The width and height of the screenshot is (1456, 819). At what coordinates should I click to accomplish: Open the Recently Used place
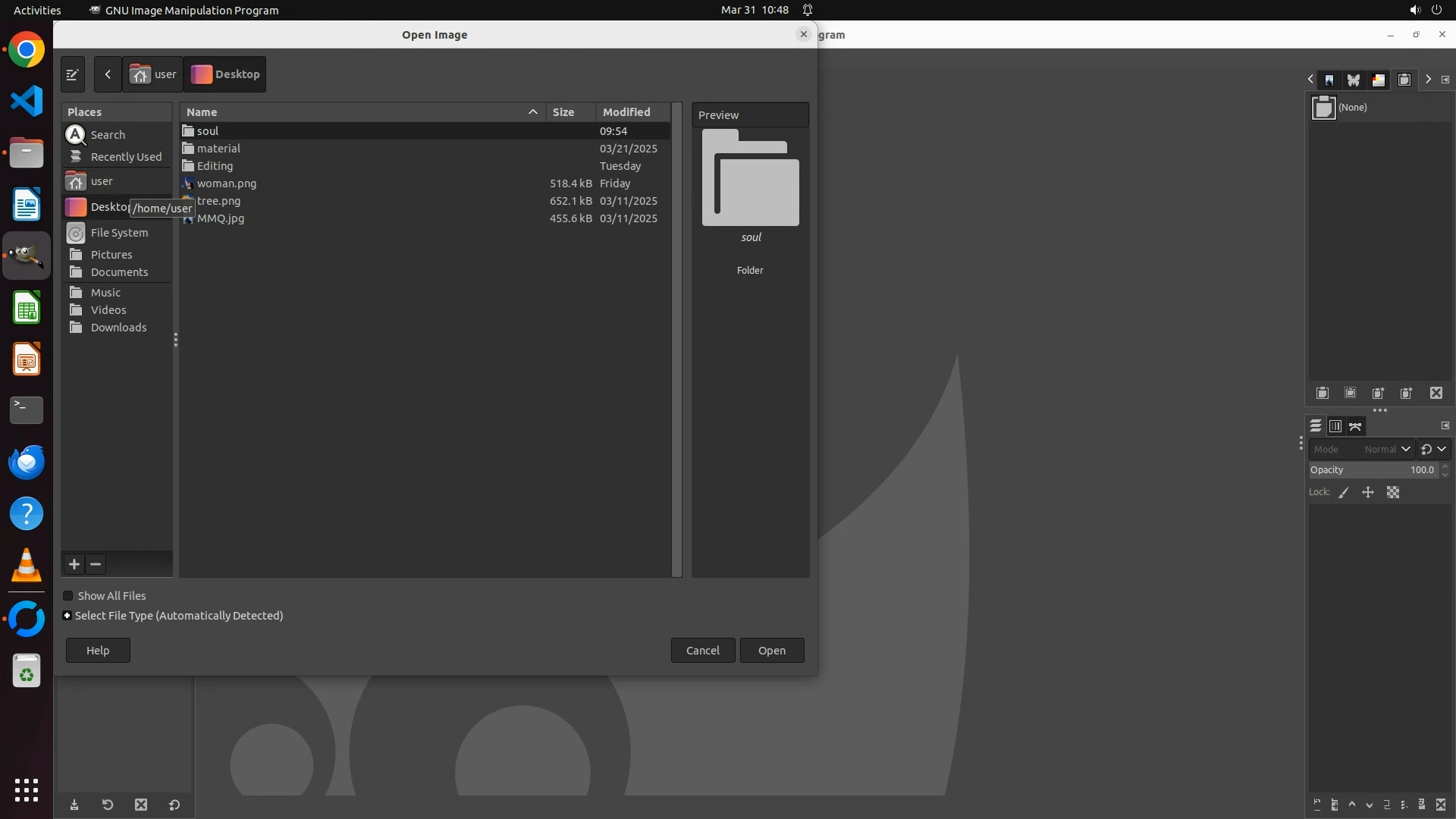(126, 157)
